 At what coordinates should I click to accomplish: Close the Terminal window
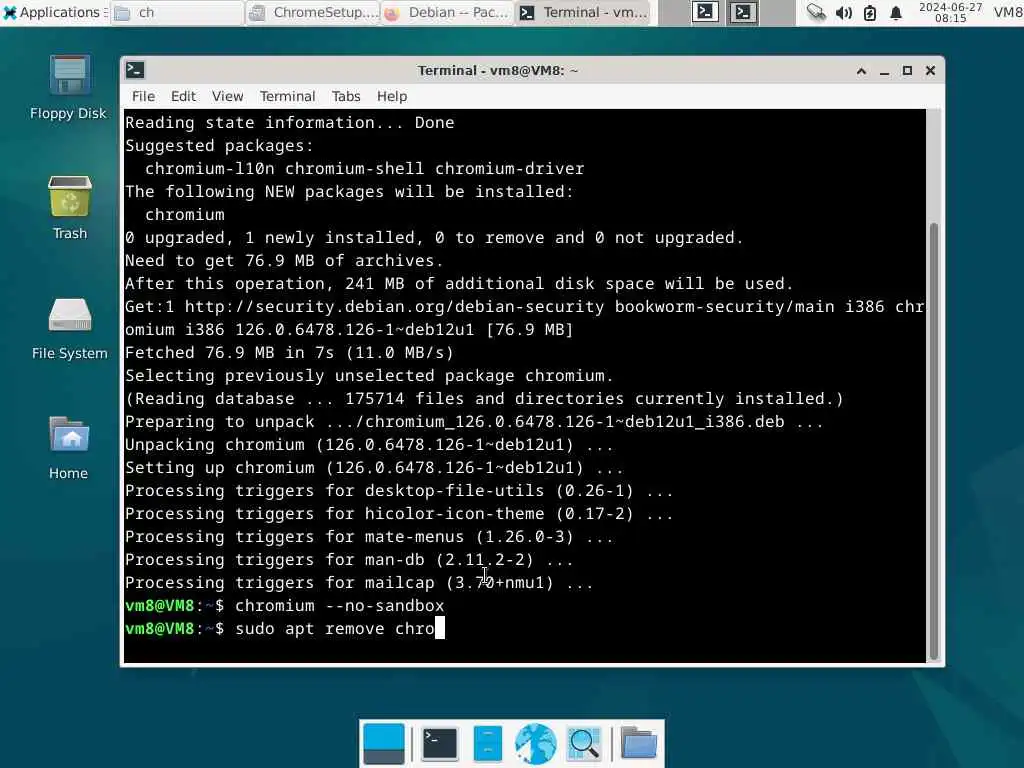coord(931,71)
